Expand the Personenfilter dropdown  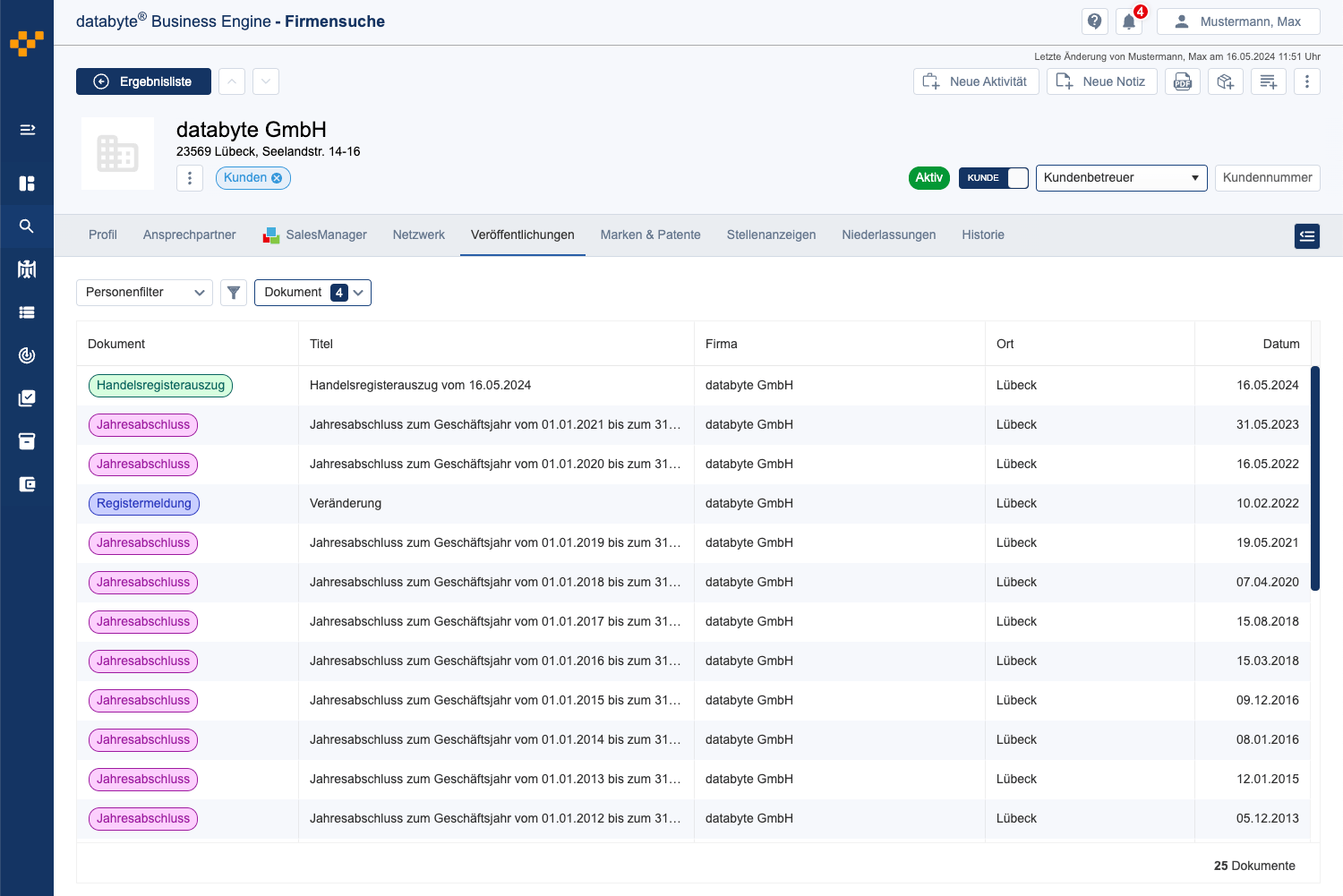point(144,293)
